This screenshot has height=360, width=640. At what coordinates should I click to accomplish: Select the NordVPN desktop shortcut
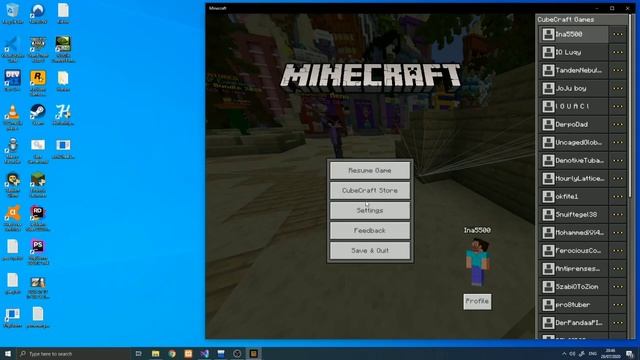click(38, 13)
